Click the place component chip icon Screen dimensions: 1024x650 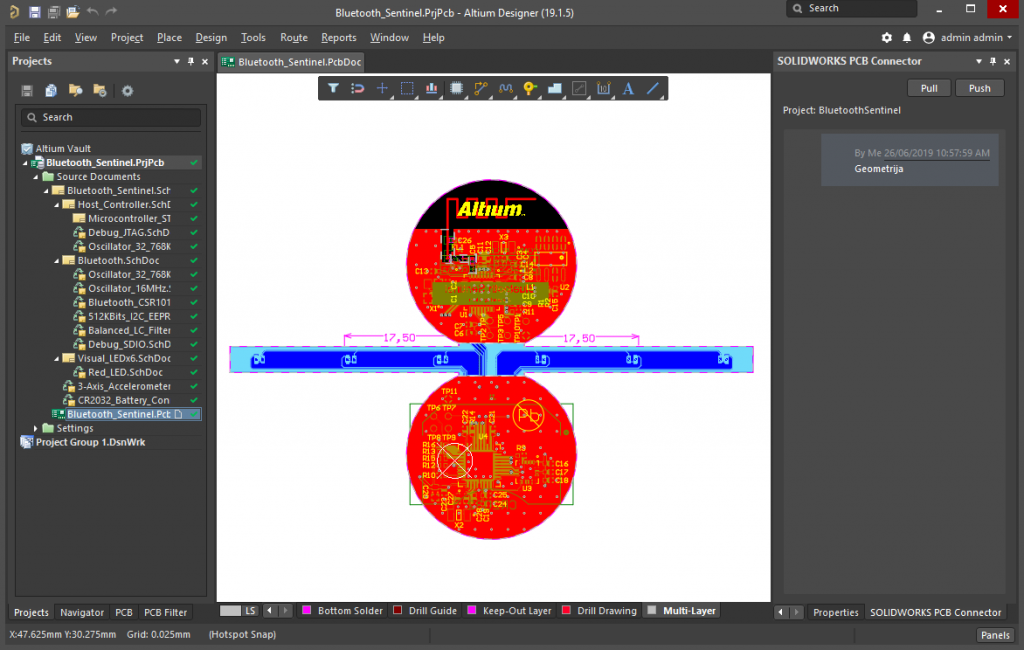tap(456, 88)
